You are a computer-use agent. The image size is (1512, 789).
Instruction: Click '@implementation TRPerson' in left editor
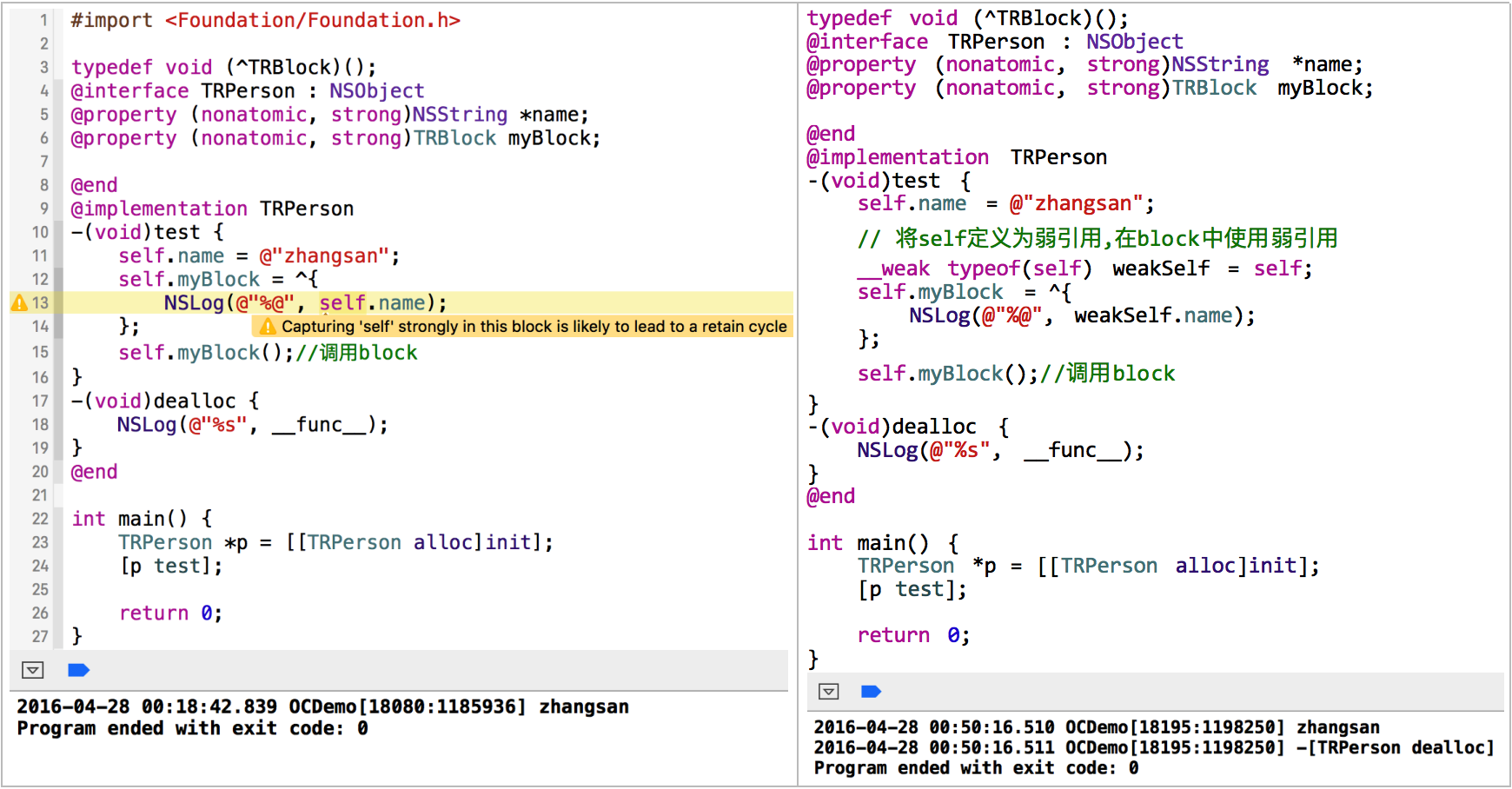pos(212,209)
